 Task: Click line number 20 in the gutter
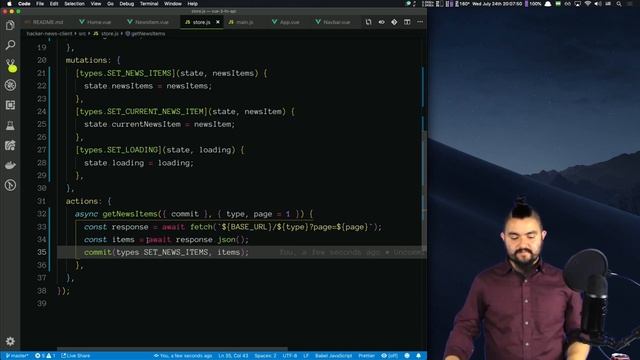click(x=42, y=60)
